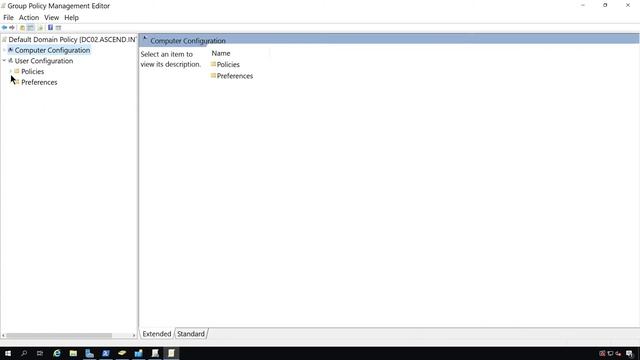Open File Explorer from the taskbar
Image resolution: width=640 pixels, height=360 pixels.
tap(73, 353)
